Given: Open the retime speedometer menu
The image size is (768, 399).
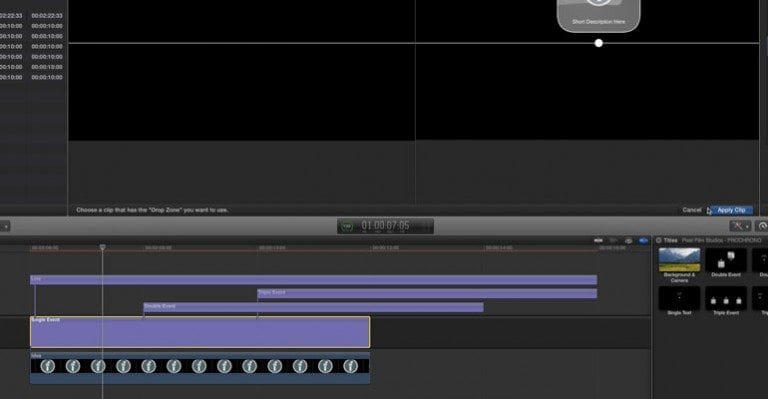Looking at the screenshot, I should click(762, 226).
